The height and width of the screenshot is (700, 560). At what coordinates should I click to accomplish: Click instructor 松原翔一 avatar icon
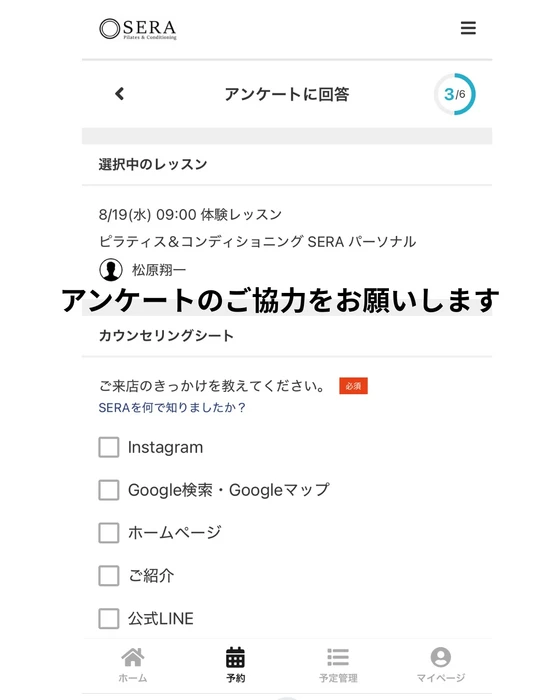(111, 270)
